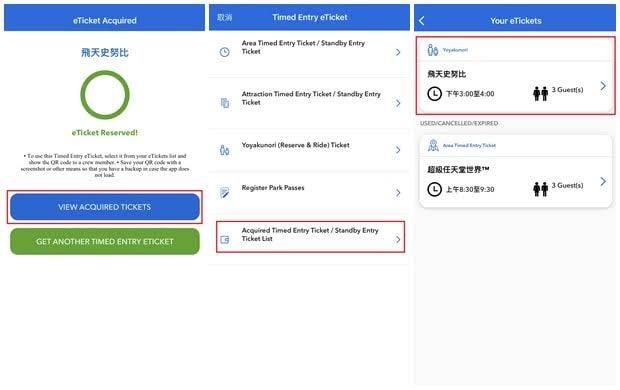Tap the 超級任天堂世界 ticket name
The image size is (620, 390).
(458, 170)
